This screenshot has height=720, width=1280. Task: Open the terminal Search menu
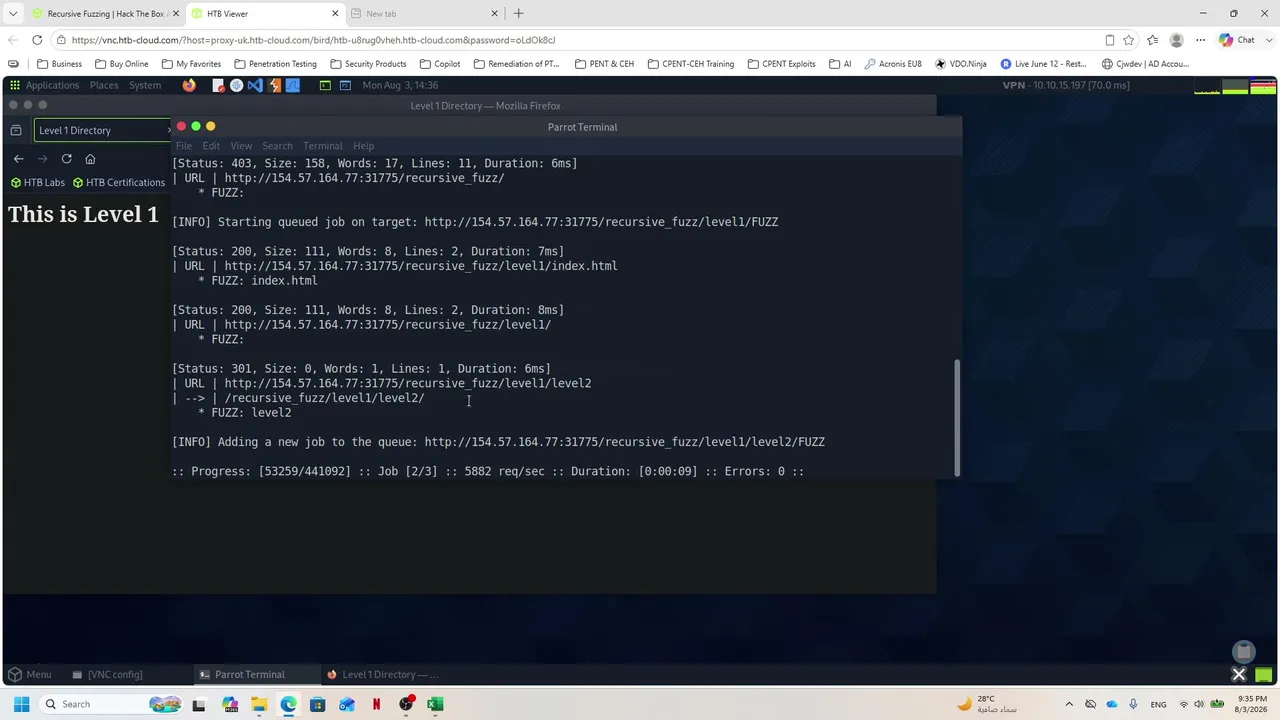[277, 146]
